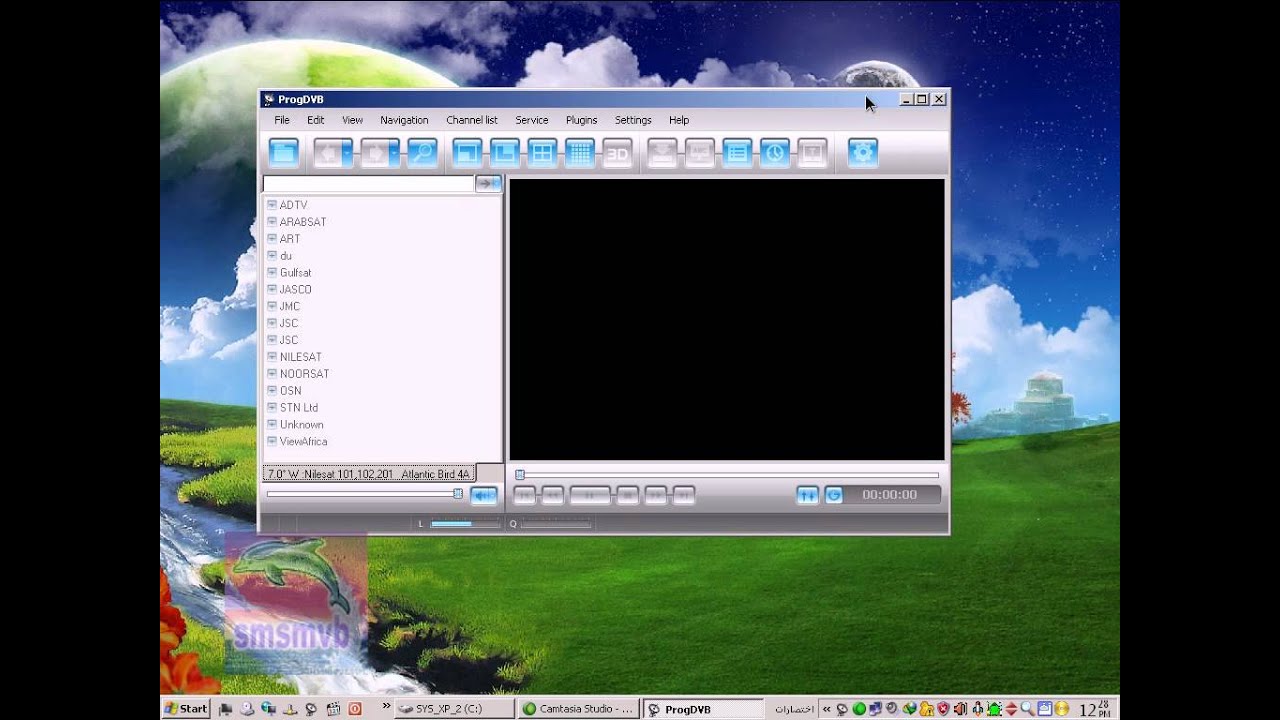The width and height of the screenshot is (1280, 720).
Task: Expand the ViewAfrica provider node
Action: (272, 441)
